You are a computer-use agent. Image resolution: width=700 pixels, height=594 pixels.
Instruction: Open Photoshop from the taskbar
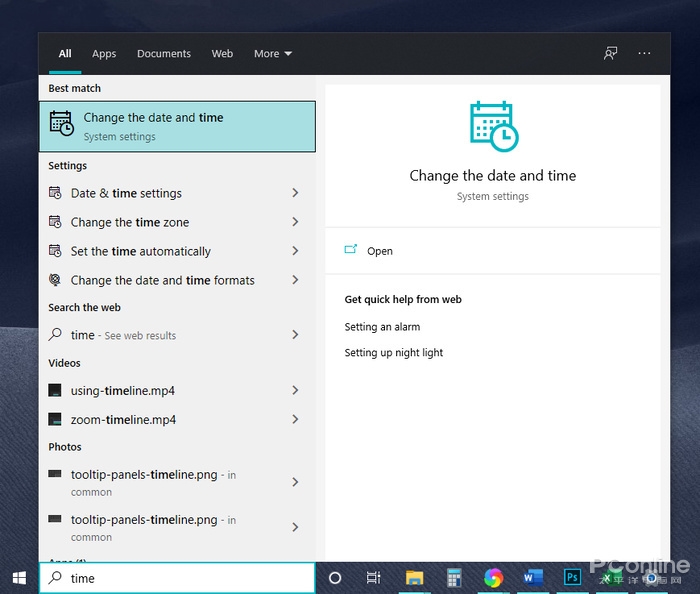pos(572,578)
